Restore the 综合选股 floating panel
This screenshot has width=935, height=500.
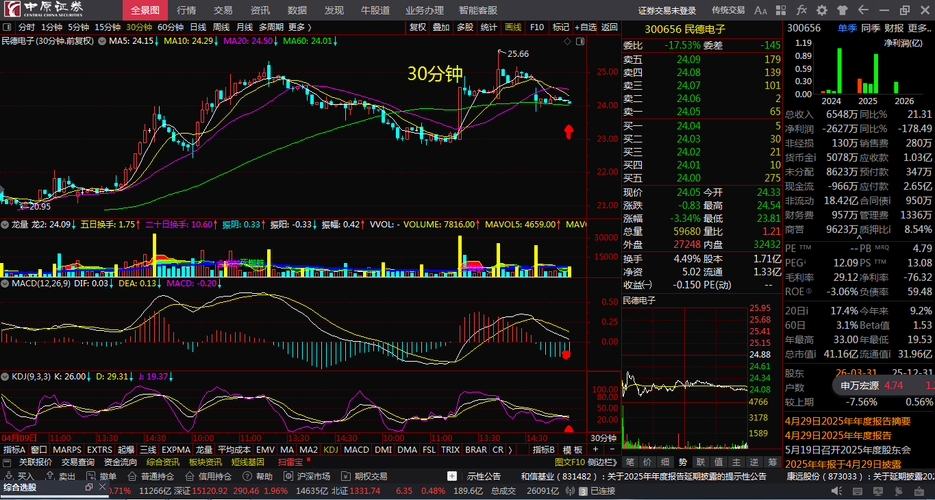click(x=89, y=487)
